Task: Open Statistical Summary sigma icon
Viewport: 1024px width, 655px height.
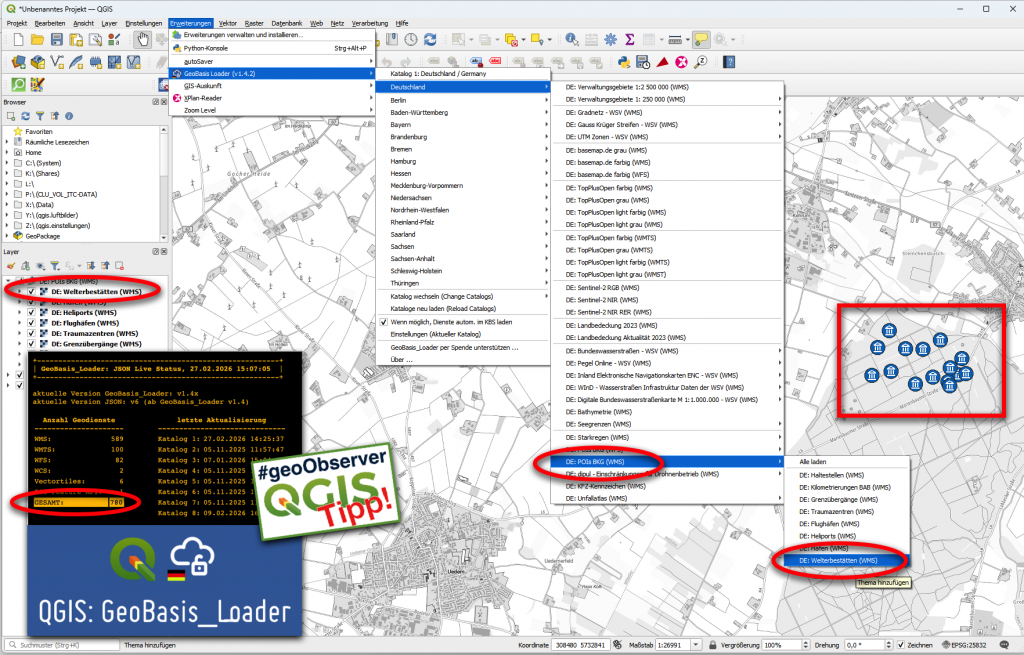Action: (631, 39)
